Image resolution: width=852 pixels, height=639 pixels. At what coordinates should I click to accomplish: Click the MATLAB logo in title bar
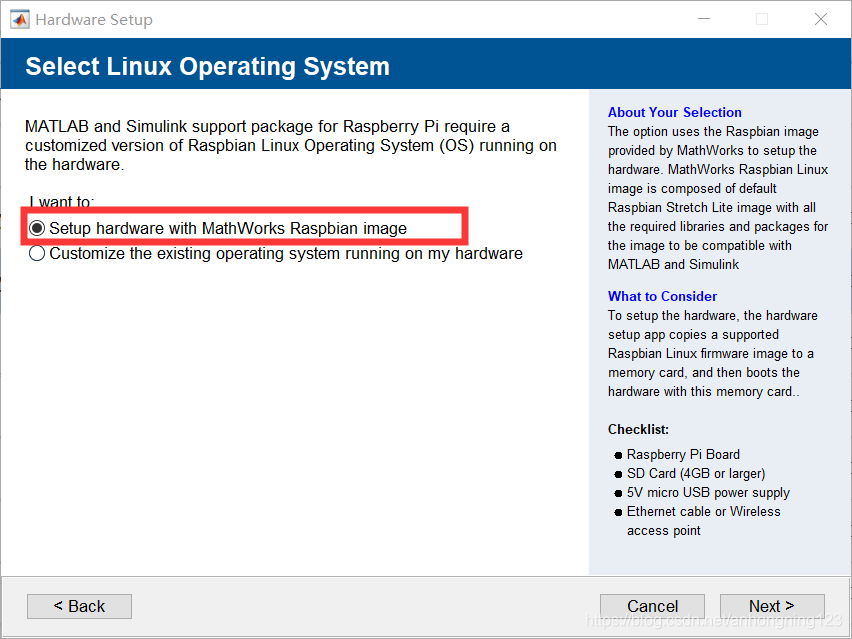pos(19,19)
